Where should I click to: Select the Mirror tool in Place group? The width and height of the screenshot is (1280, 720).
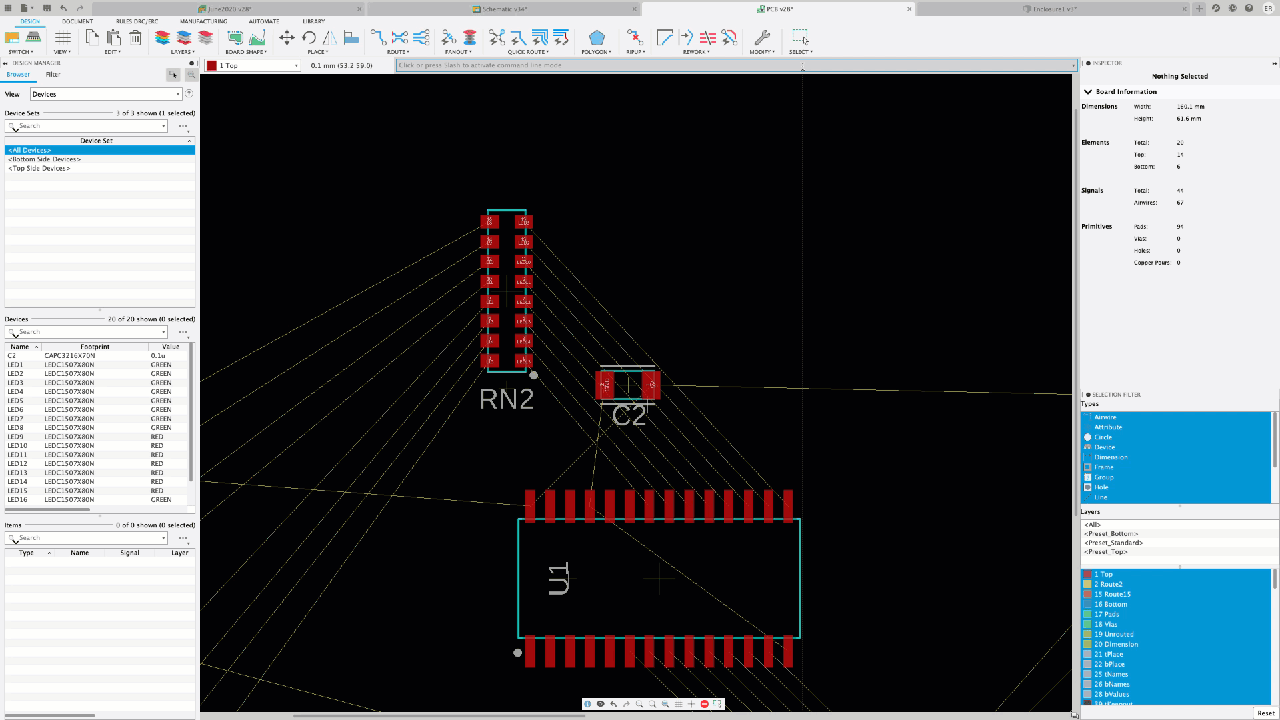pos(330,38)
